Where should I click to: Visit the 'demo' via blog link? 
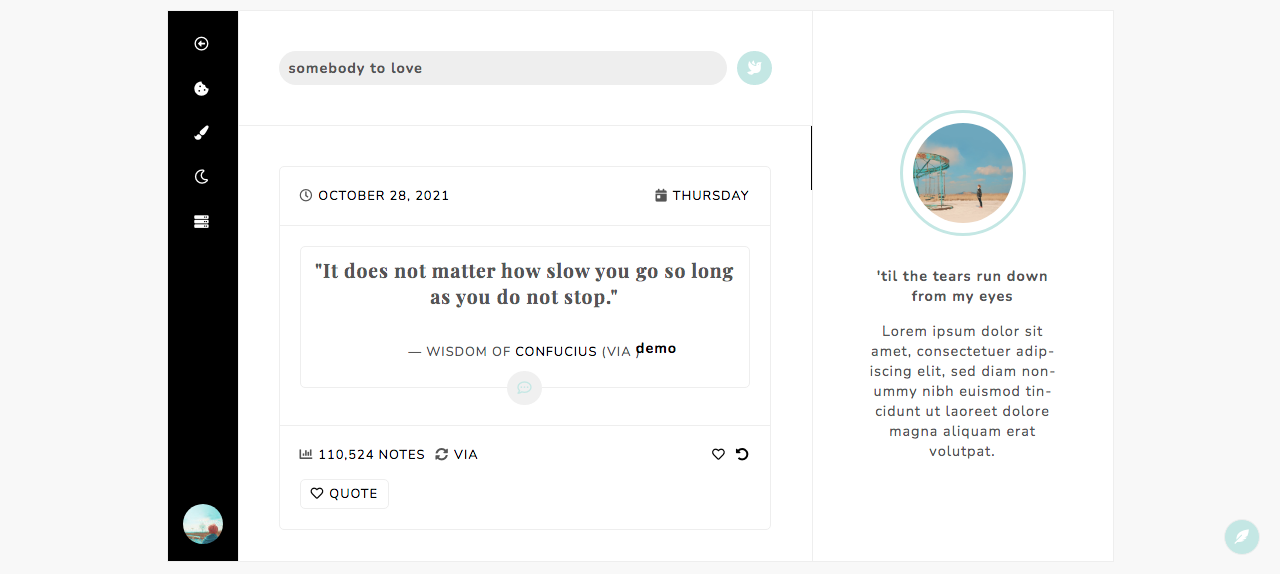[656, 348]
